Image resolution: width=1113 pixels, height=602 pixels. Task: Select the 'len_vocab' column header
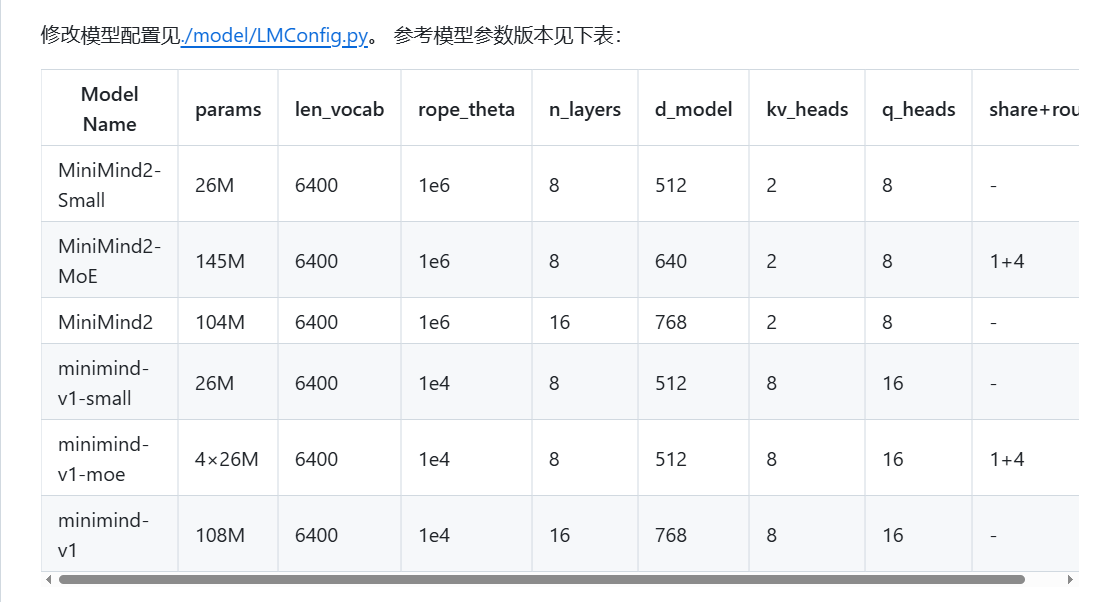click(x=339, y=109)
